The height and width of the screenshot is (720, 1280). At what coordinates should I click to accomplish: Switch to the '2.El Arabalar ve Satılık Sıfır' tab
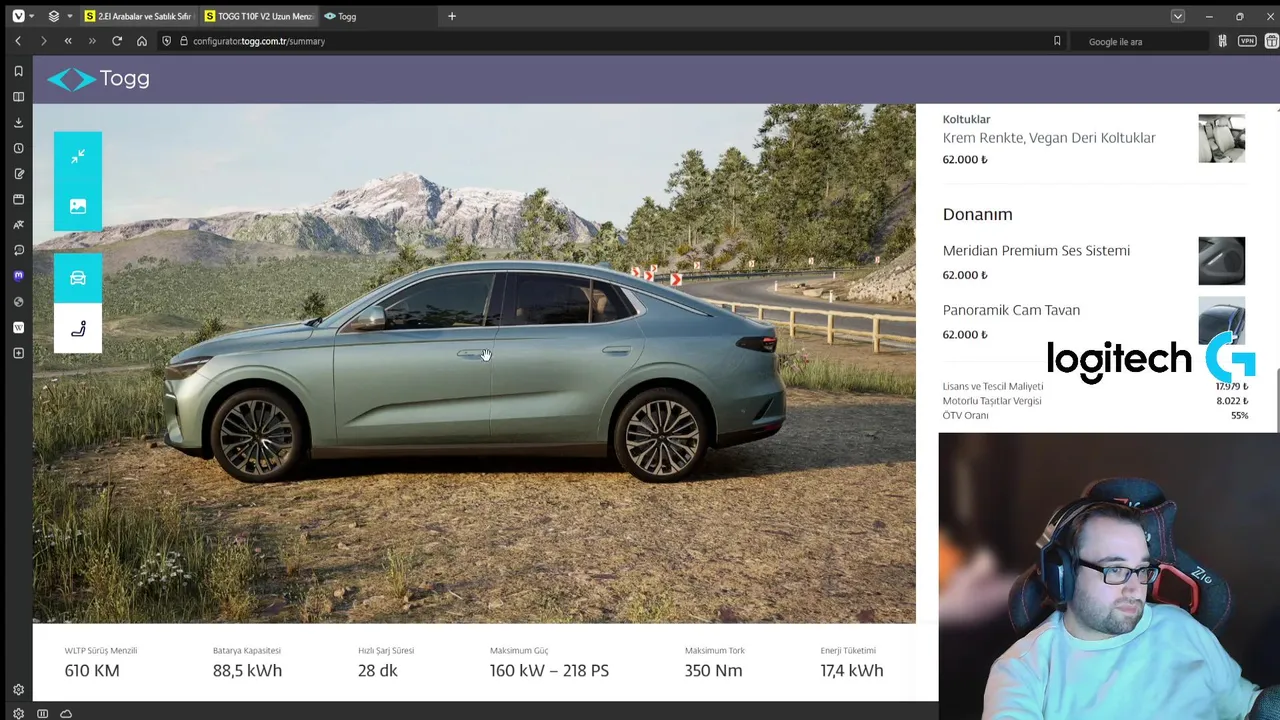tap(137, 16)
